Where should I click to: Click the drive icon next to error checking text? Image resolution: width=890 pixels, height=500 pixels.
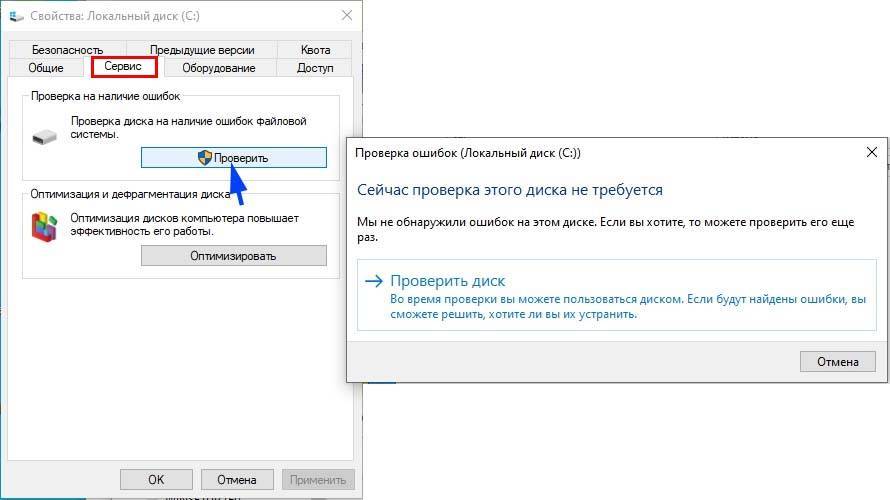[44, 137]
